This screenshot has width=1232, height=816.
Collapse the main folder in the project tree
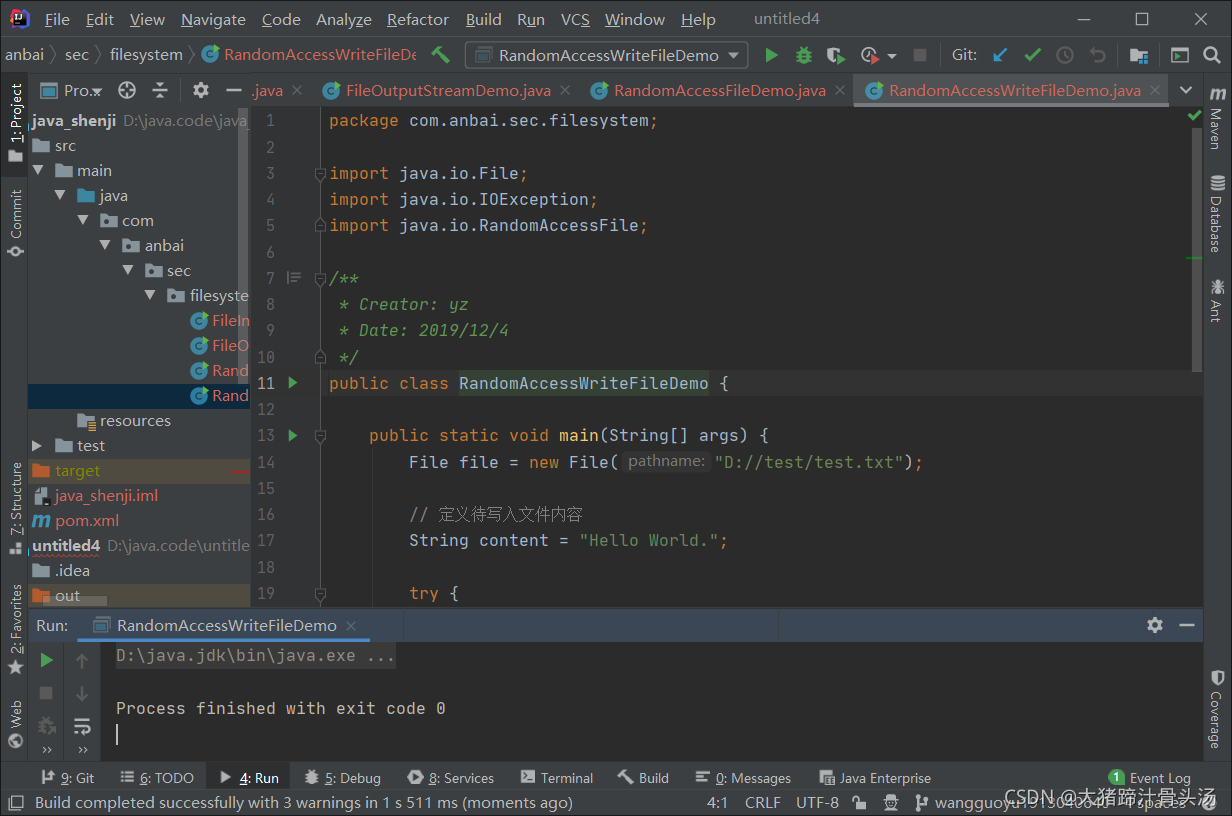[38, 171]
